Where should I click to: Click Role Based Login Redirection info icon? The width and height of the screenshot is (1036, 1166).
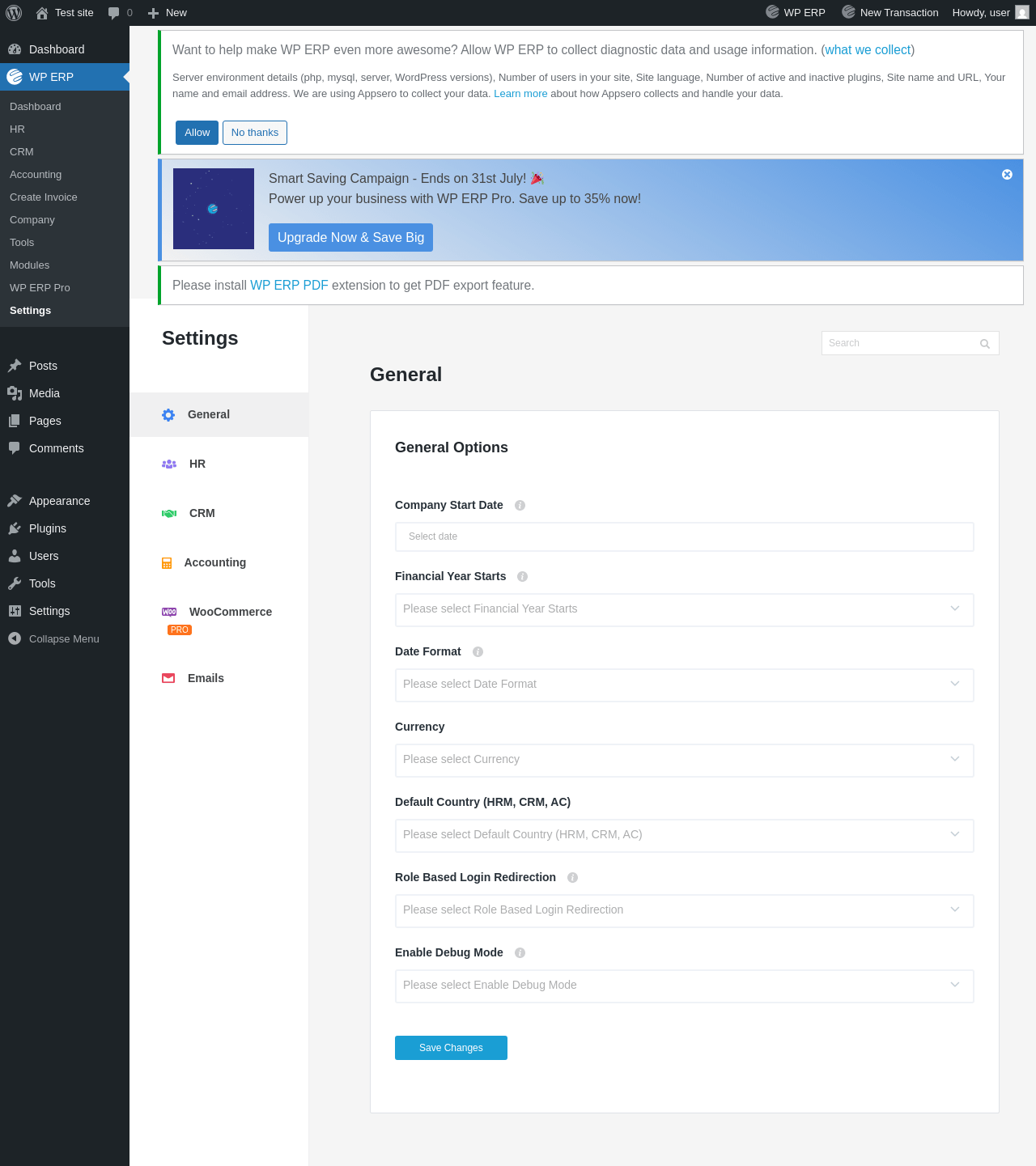pyautogui.click(x=573, y=877)
